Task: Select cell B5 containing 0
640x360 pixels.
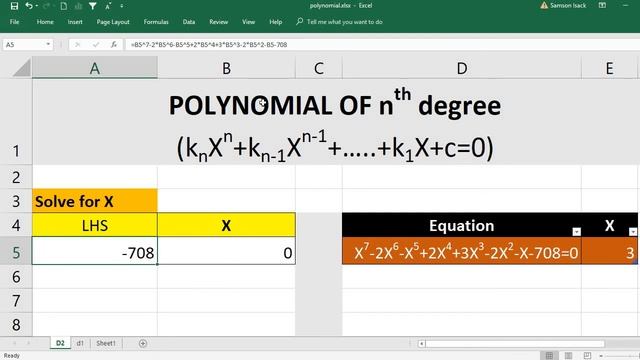Action: pyautogui.click(x=226, y=251)
